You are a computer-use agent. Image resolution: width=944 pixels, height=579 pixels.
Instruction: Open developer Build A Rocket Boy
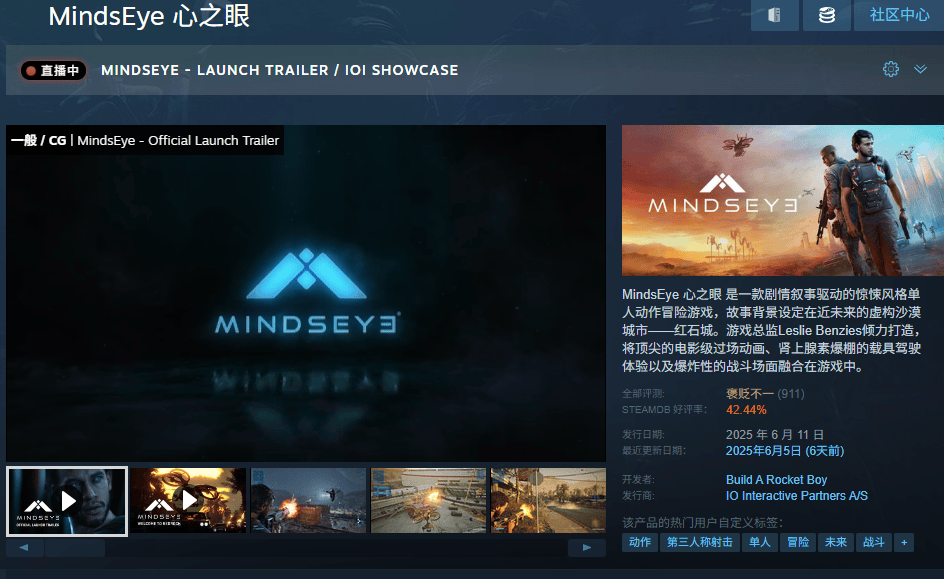pos(776,480)
